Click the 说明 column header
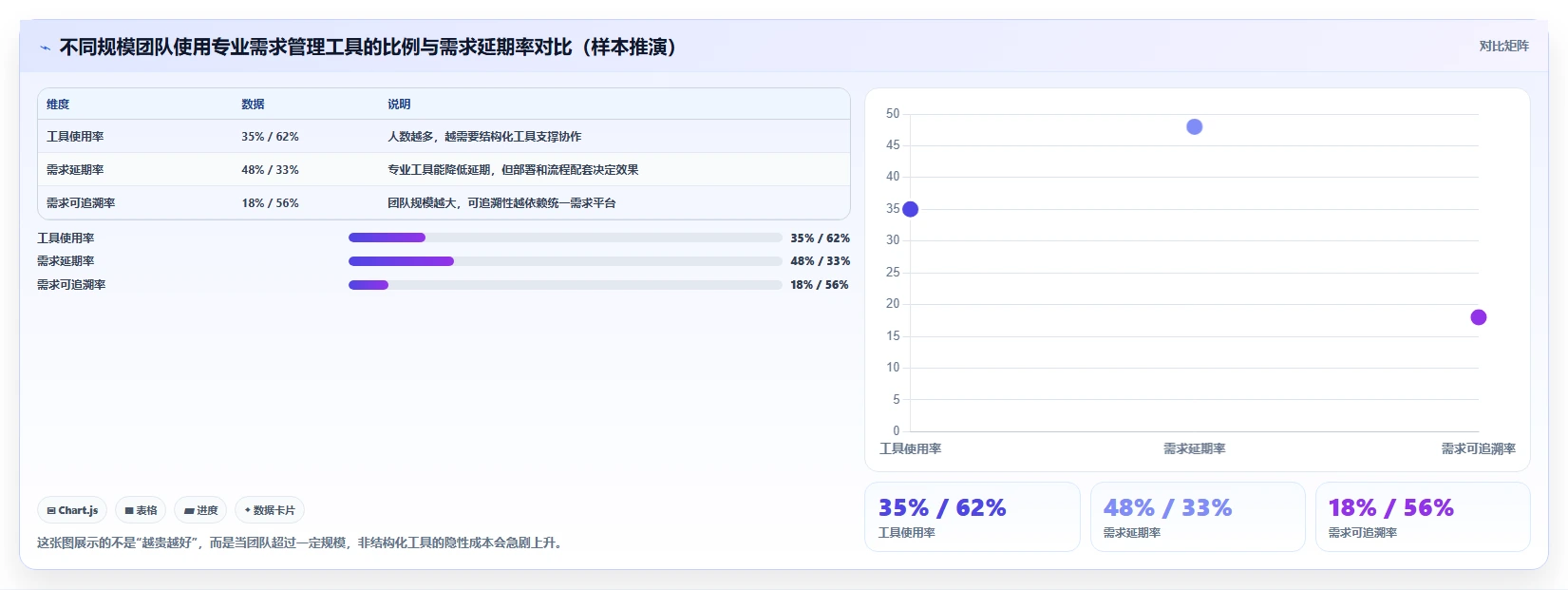The image size is (1568, 590). click(x=399, y=105)
